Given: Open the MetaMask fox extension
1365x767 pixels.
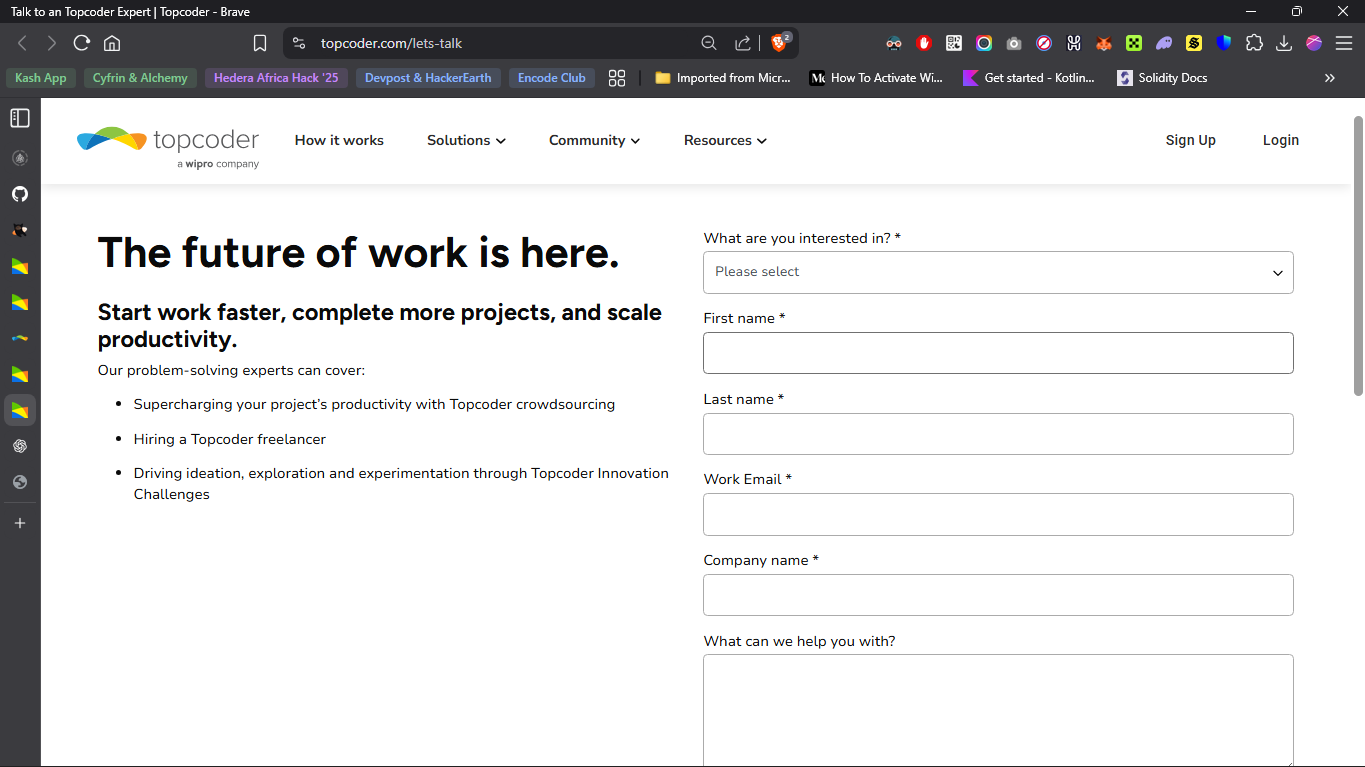Looking at the screenshot, I should pyautogui.click(x=1104, y=43).
